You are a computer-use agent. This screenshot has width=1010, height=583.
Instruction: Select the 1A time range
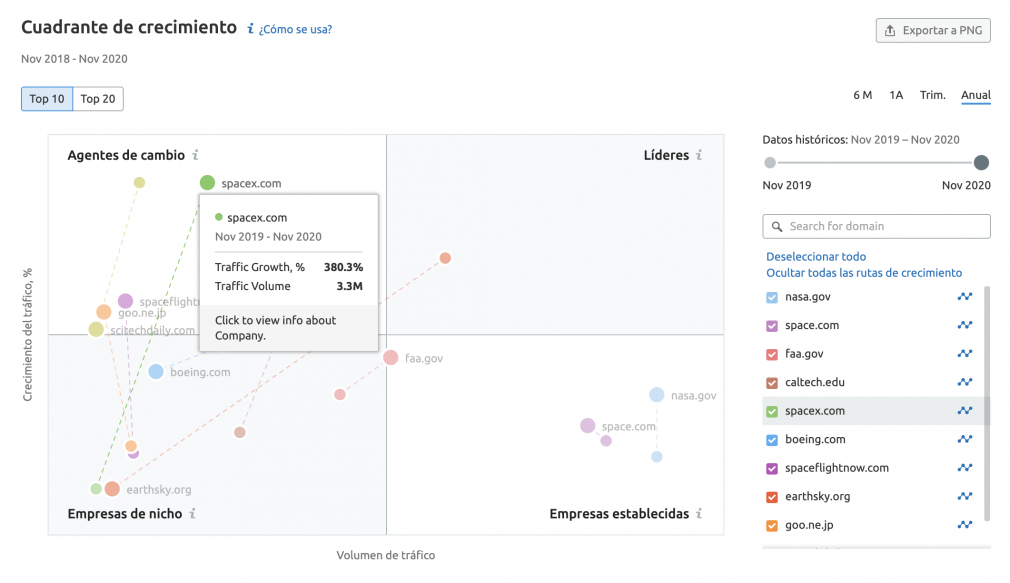click(896, 95)
